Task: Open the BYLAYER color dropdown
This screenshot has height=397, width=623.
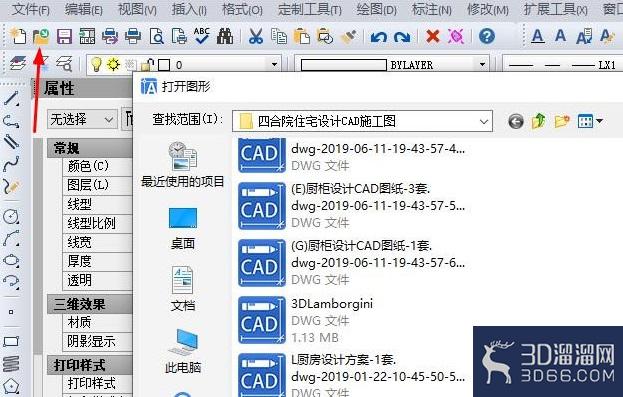Action: point(482,64)
